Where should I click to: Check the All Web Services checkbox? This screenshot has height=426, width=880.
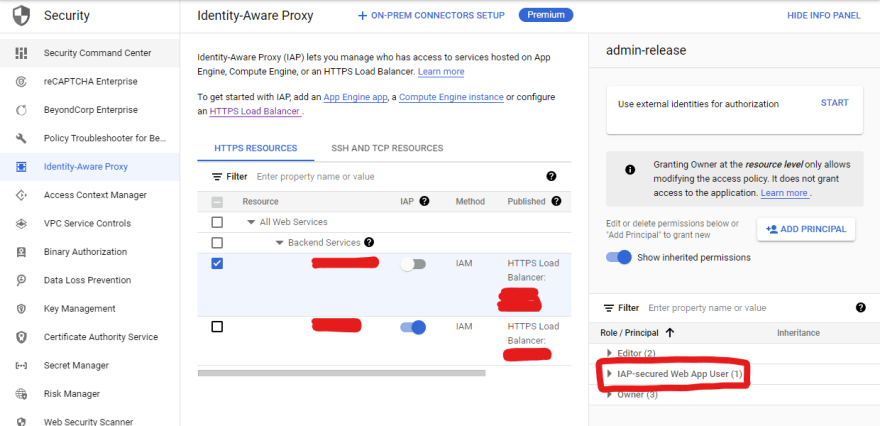(217, 222)
